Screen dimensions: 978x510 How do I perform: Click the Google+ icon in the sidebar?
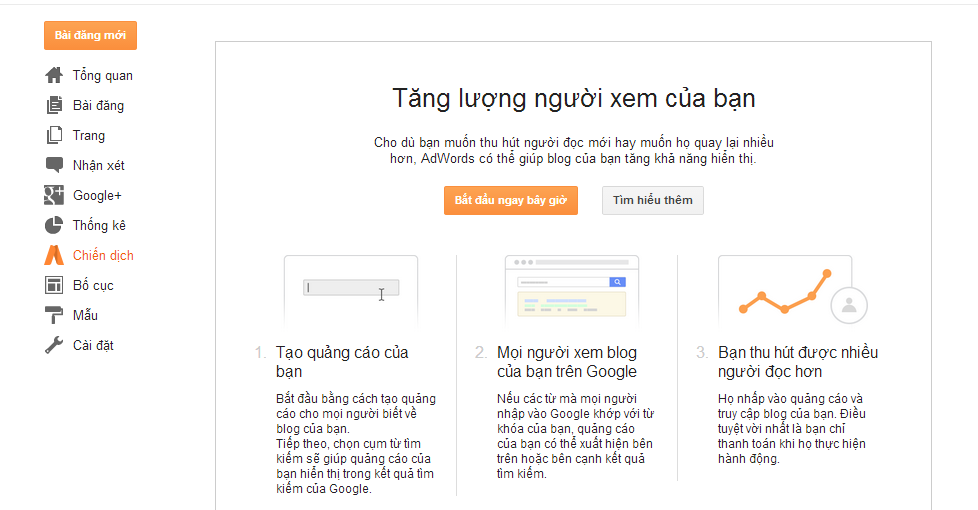[x=54, y=195]
